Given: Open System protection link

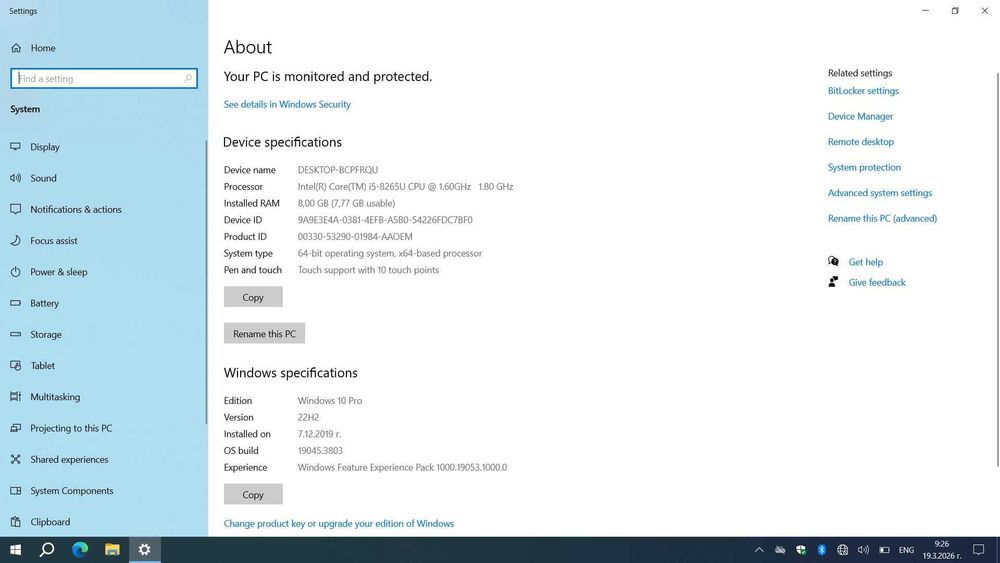Looking at the screenshot, I should (x=864, y=167).
